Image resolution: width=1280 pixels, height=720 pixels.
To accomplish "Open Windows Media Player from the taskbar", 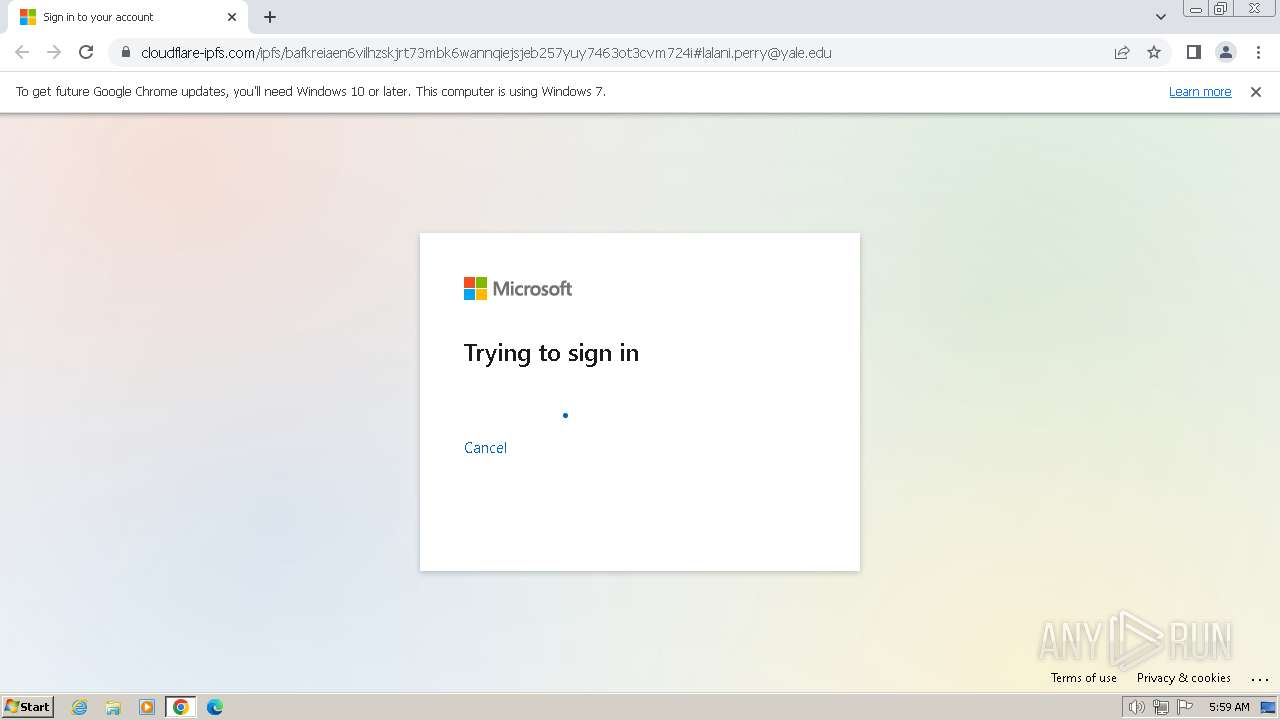I will (x=147, y=707).
